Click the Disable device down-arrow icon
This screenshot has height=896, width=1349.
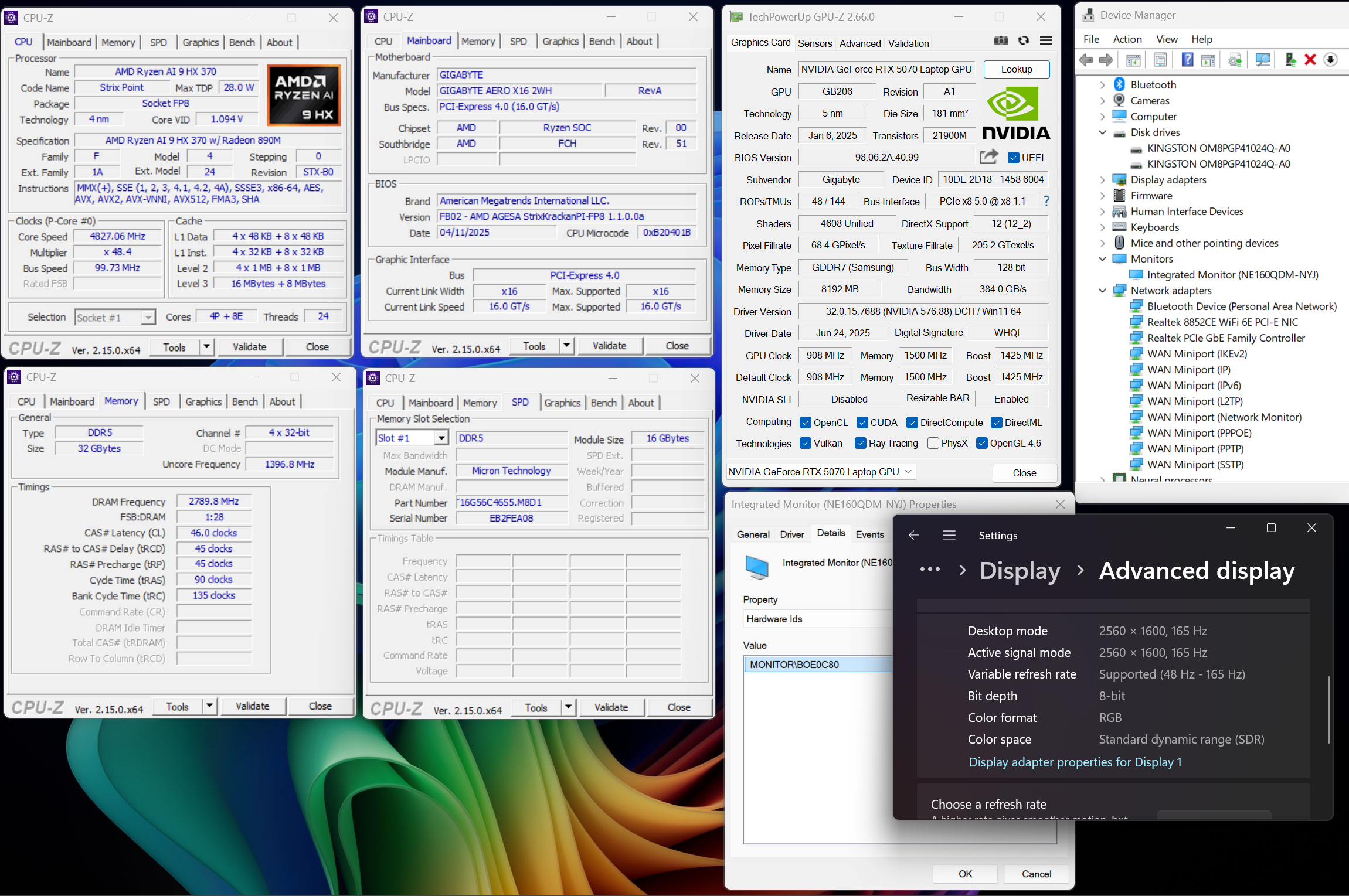(1330, 60)
